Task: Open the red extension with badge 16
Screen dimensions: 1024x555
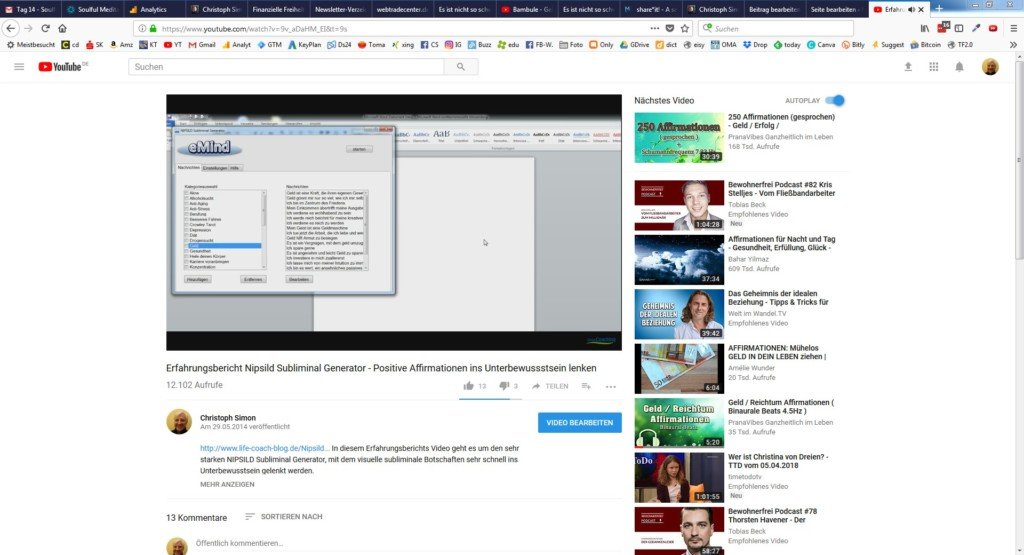Action: point(942,27)
